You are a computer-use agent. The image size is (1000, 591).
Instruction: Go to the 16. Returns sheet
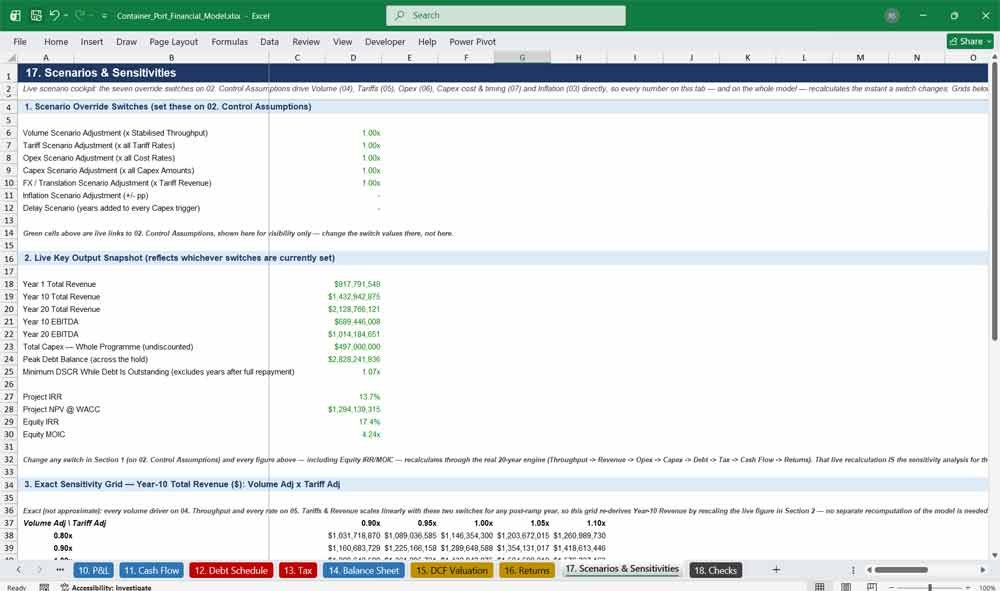pyautogui.click(x=527, y=571)
